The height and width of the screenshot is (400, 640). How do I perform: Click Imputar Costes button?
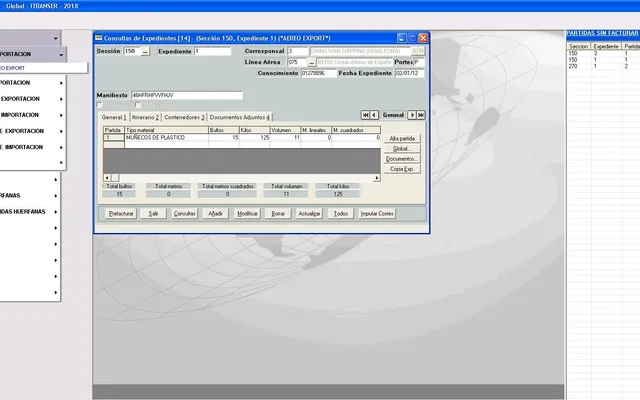377,213
